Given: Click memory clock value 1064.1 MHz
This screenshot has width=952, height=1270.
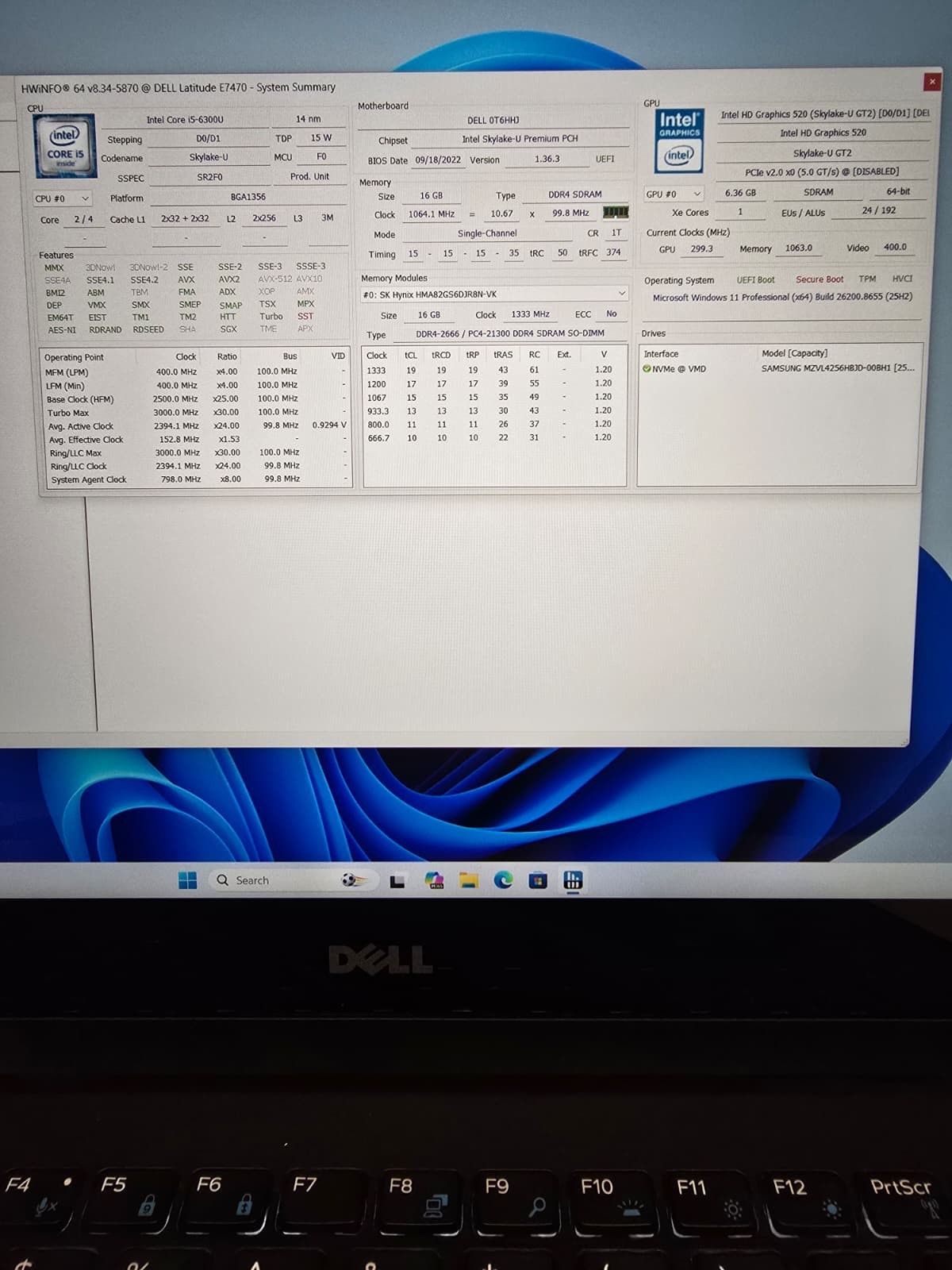Looking at the screenshot, I should pos(431,214).
